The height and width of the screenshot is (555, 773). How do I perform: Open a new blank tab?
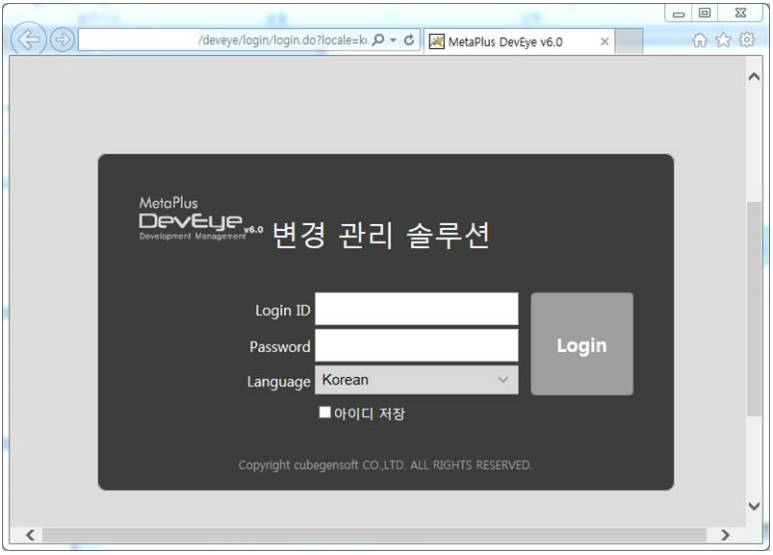click(x=629, y=41)
